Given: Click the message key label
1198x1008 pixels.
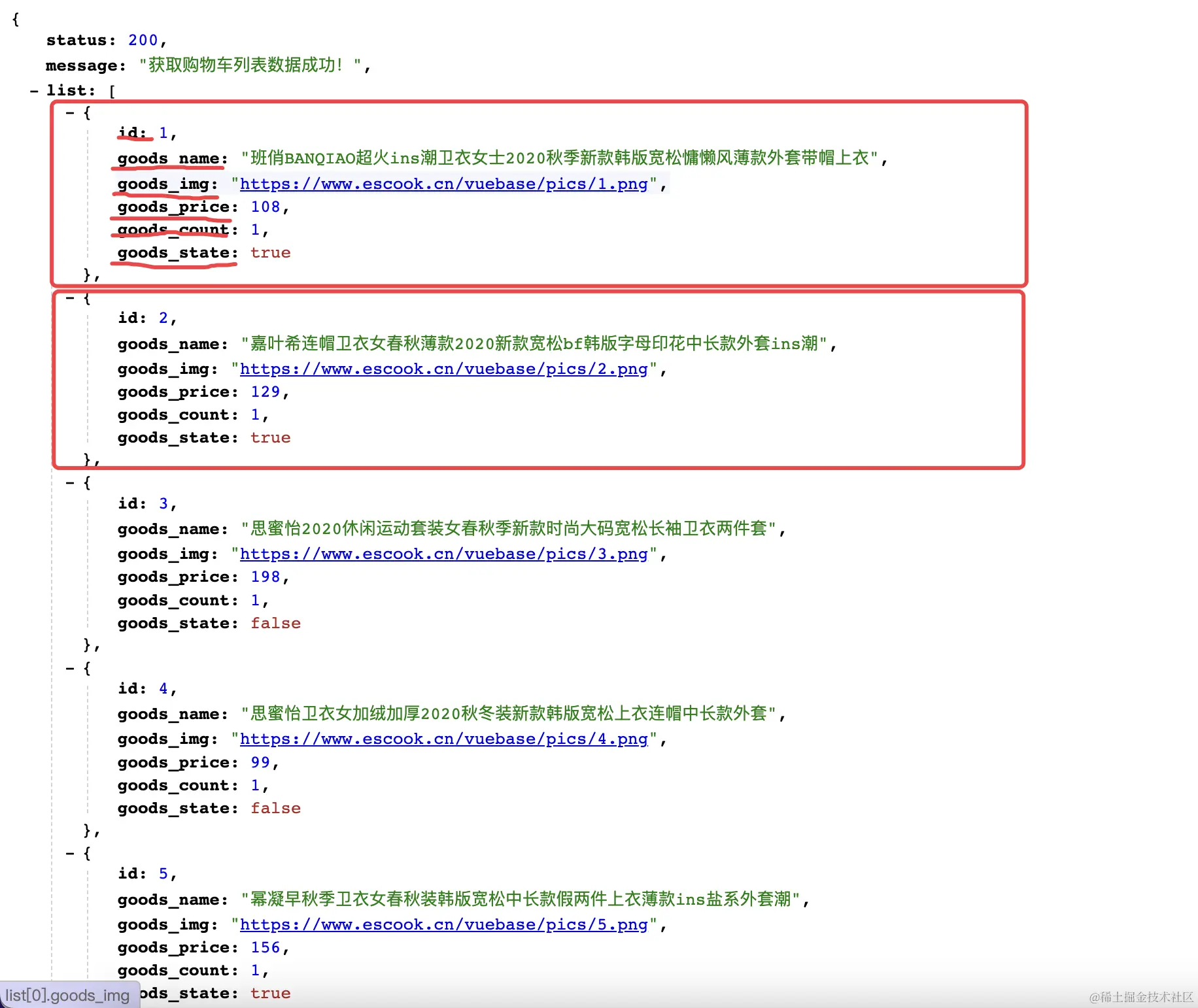Looking at the screenshot, I should 86,66.
